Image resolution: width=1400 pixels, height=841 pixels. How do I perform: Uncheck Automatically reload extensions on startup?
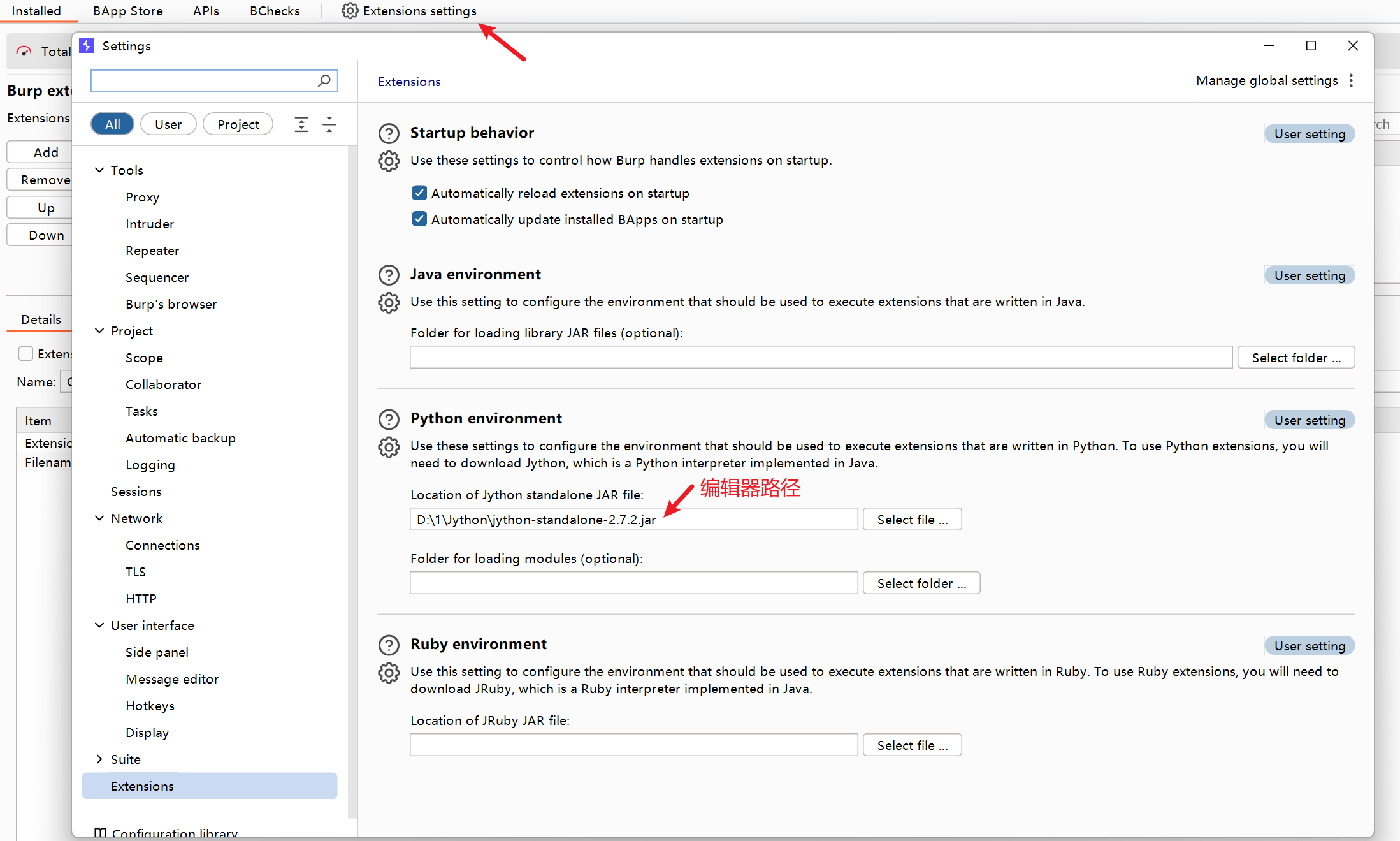point(419,193)
